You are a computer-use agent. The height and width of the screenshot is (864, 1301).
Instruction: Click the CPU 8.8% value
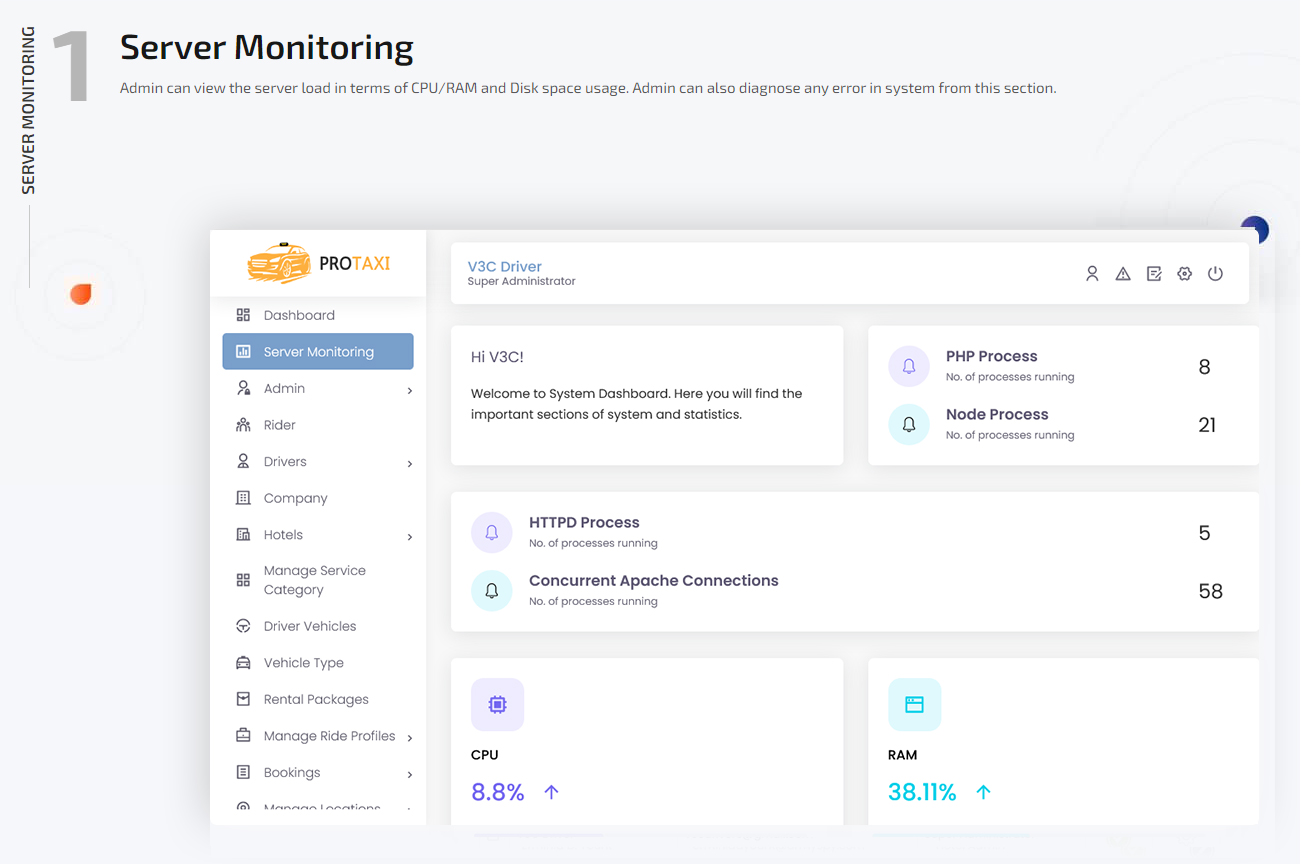pyautogui.click(x=497, y=792)
